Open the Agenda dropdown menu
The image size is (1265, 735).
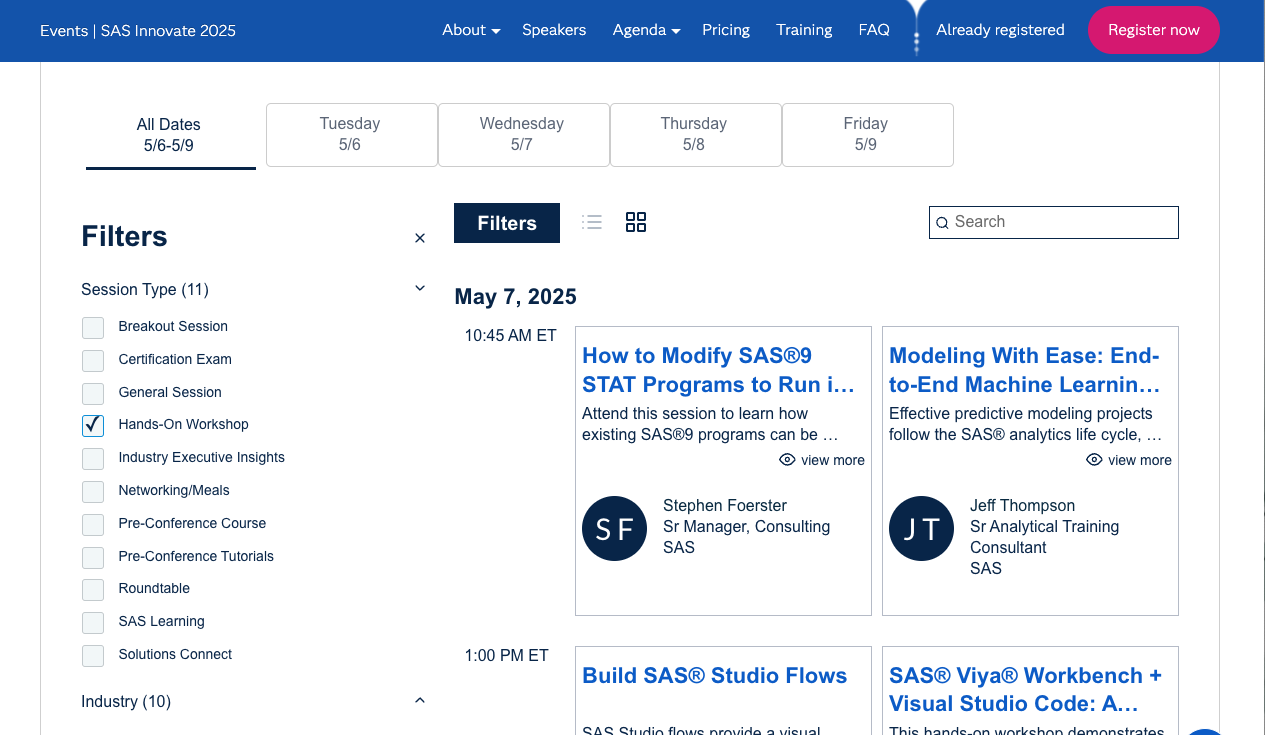(x=646, y=30)
